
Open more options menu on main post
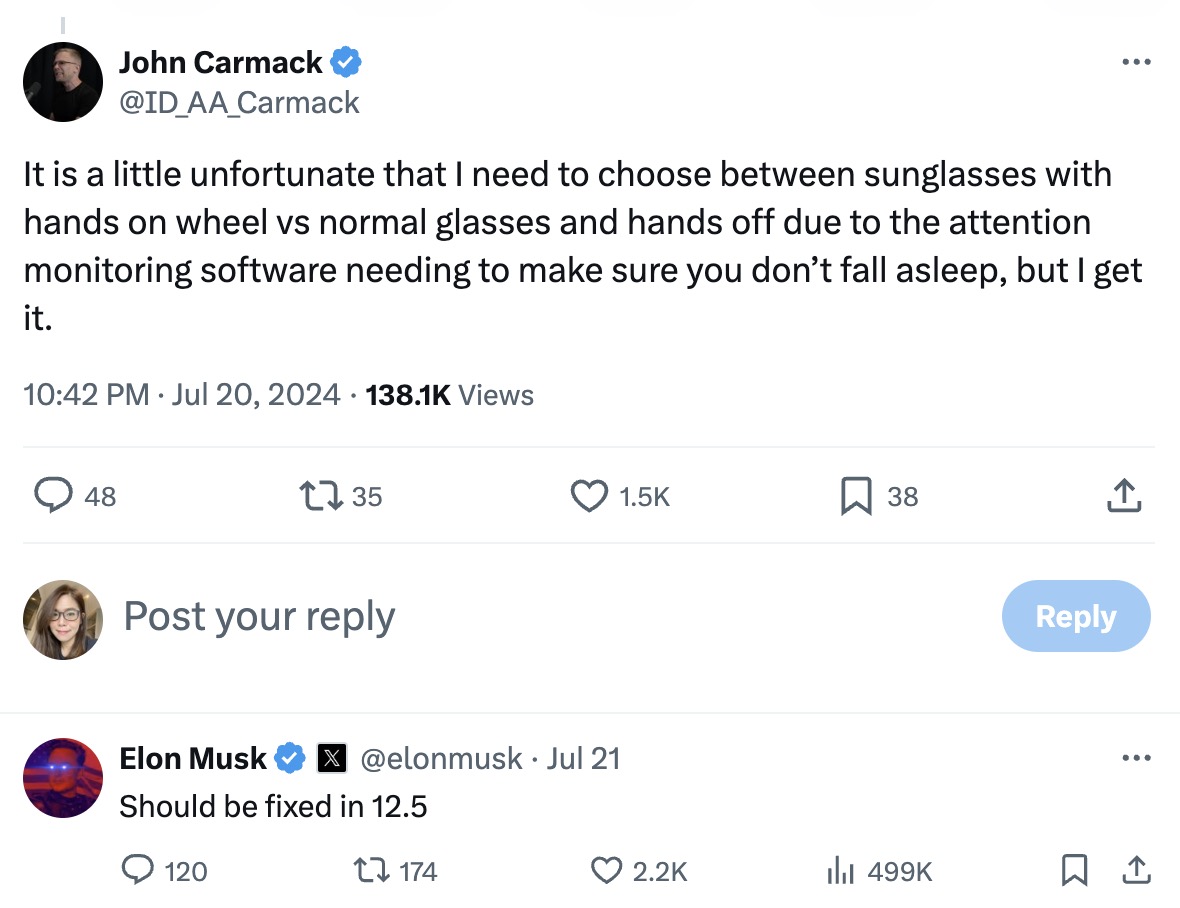click(1136, 62)
